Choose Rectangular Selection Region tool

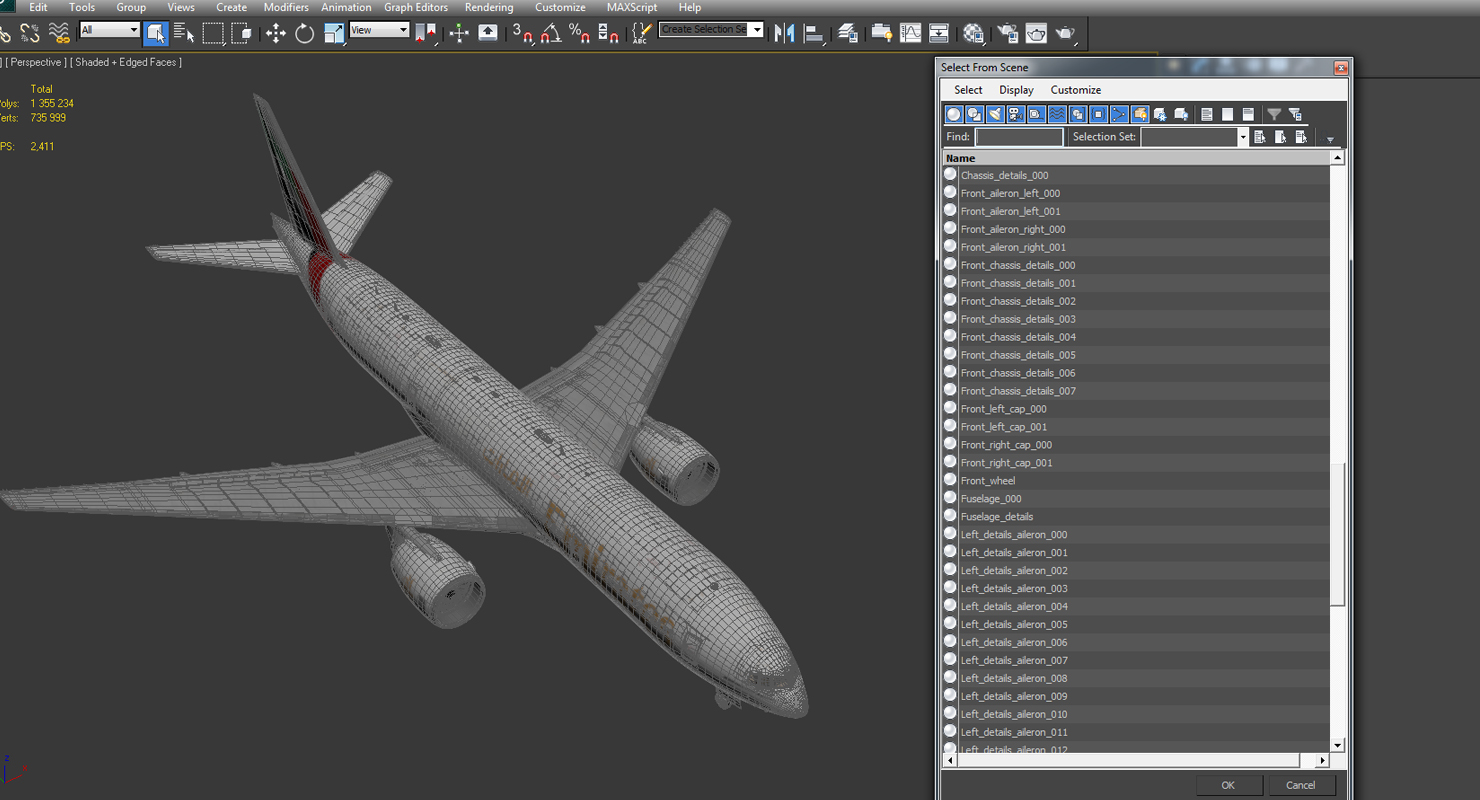click(213, 33)
